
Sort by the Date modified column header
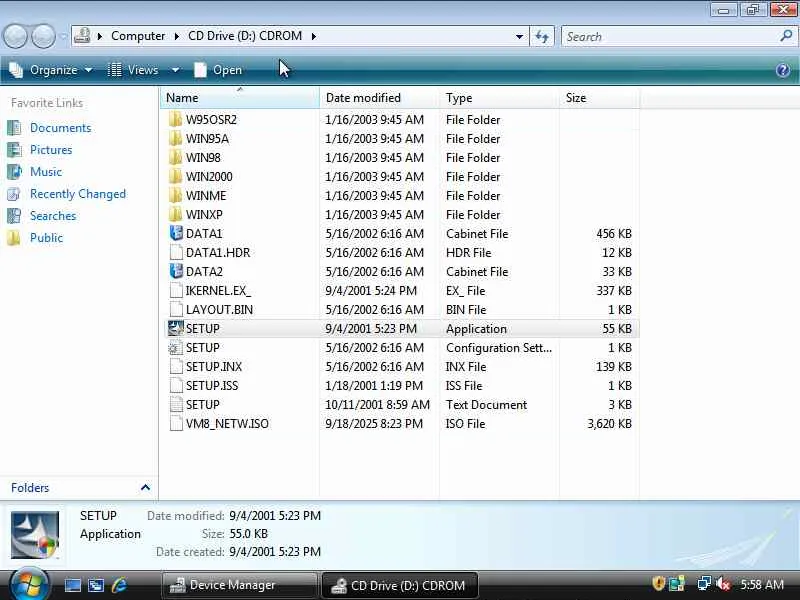point(379,97)
